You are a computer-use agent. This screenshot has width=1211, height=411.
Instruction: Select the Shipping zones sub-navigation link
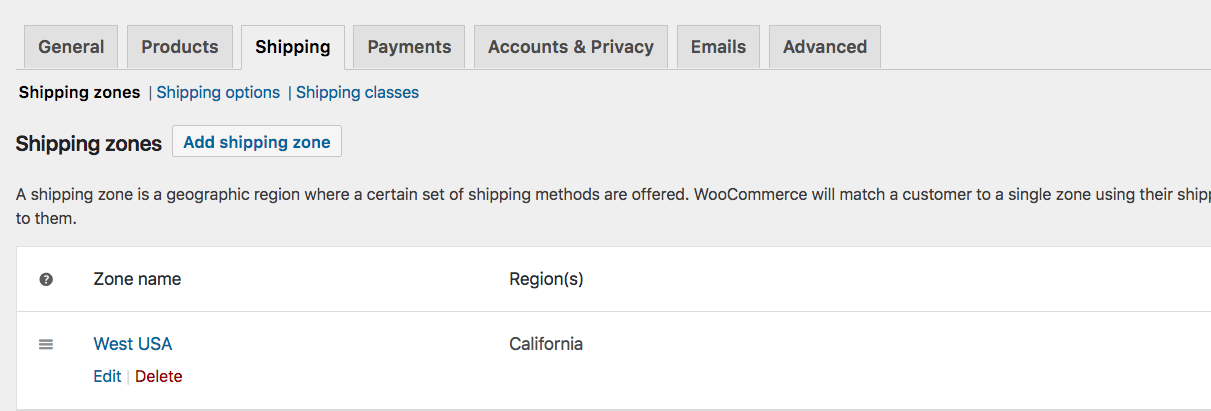(x=80, y=93)
